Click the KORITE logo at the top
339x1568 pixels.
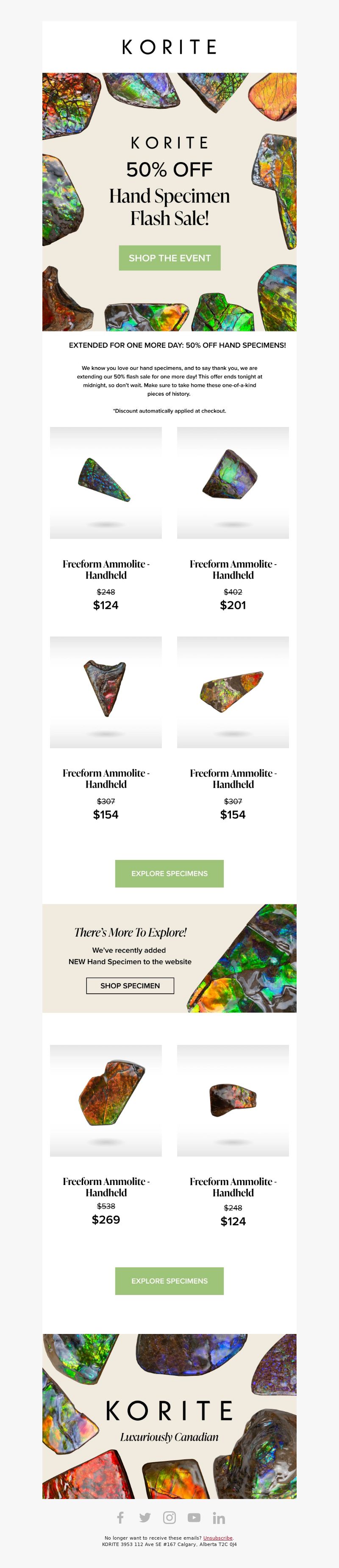click(169, 47)
